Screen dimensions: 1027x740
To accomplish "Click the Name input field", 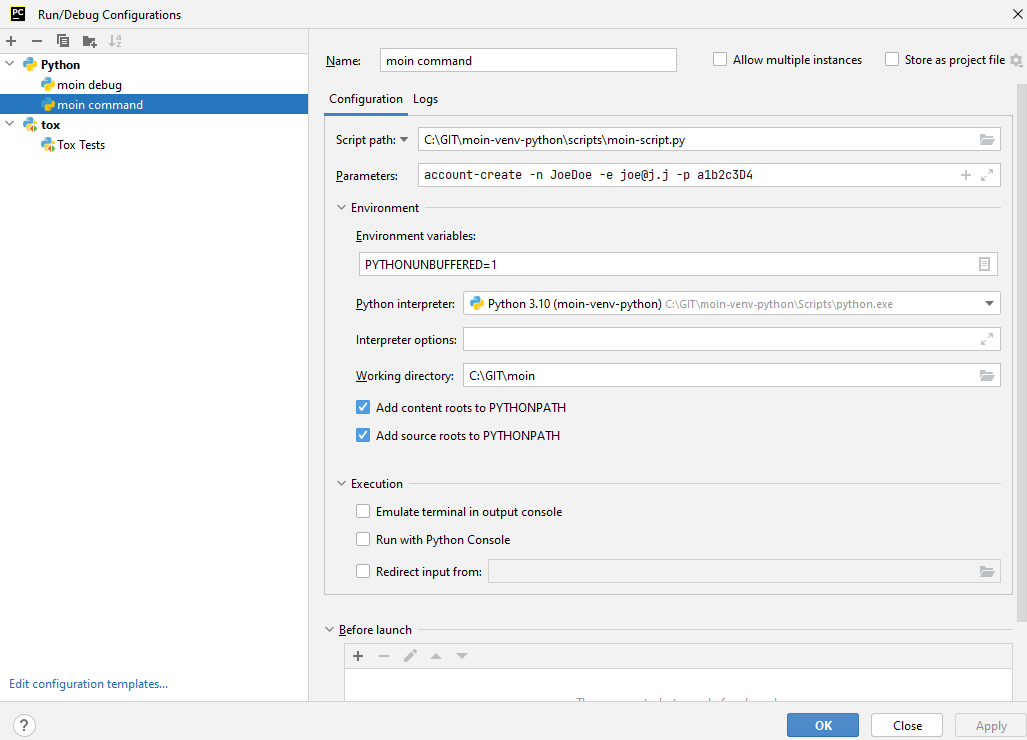I will [528, 60].
